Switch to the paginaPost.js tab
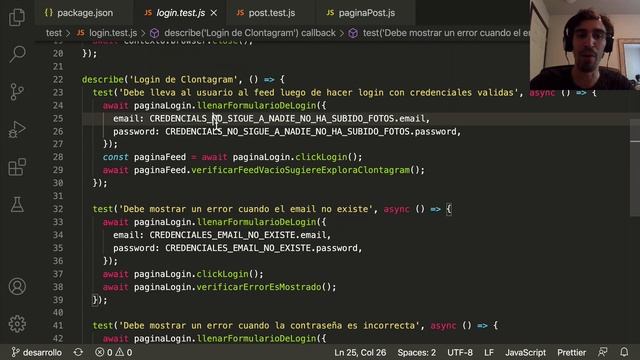Screen dimensions: 640x360 coord(366,13)
